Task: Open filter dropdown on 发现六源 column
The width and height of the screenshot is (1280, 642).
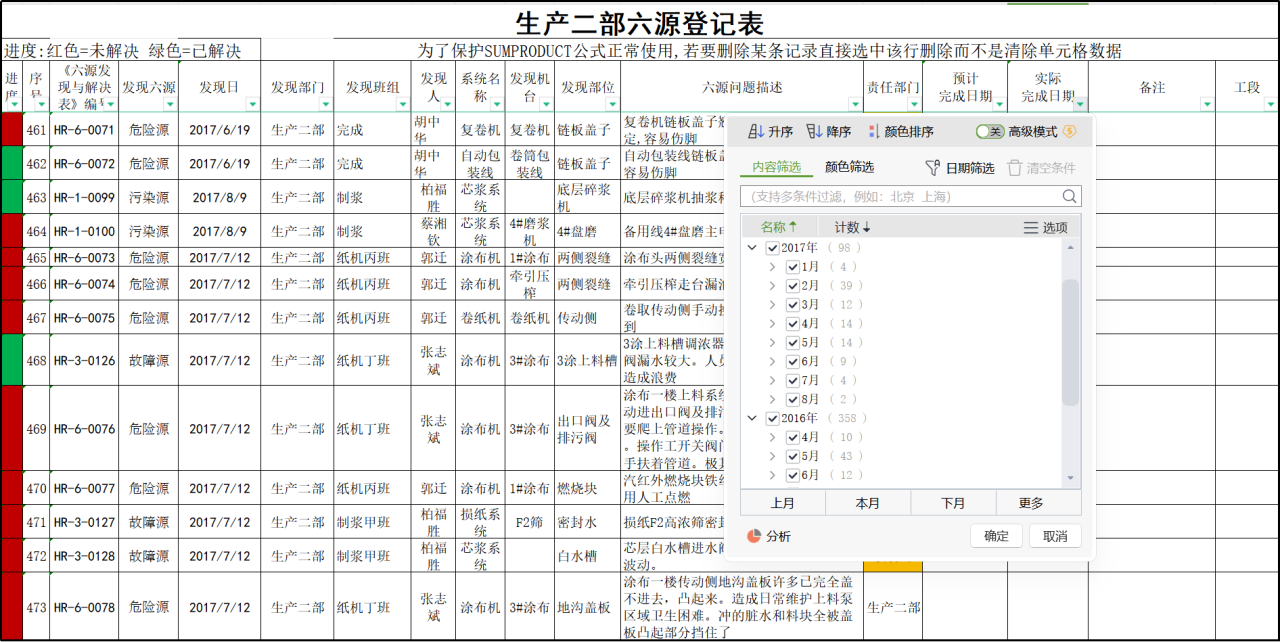Action: coord(170,103)
